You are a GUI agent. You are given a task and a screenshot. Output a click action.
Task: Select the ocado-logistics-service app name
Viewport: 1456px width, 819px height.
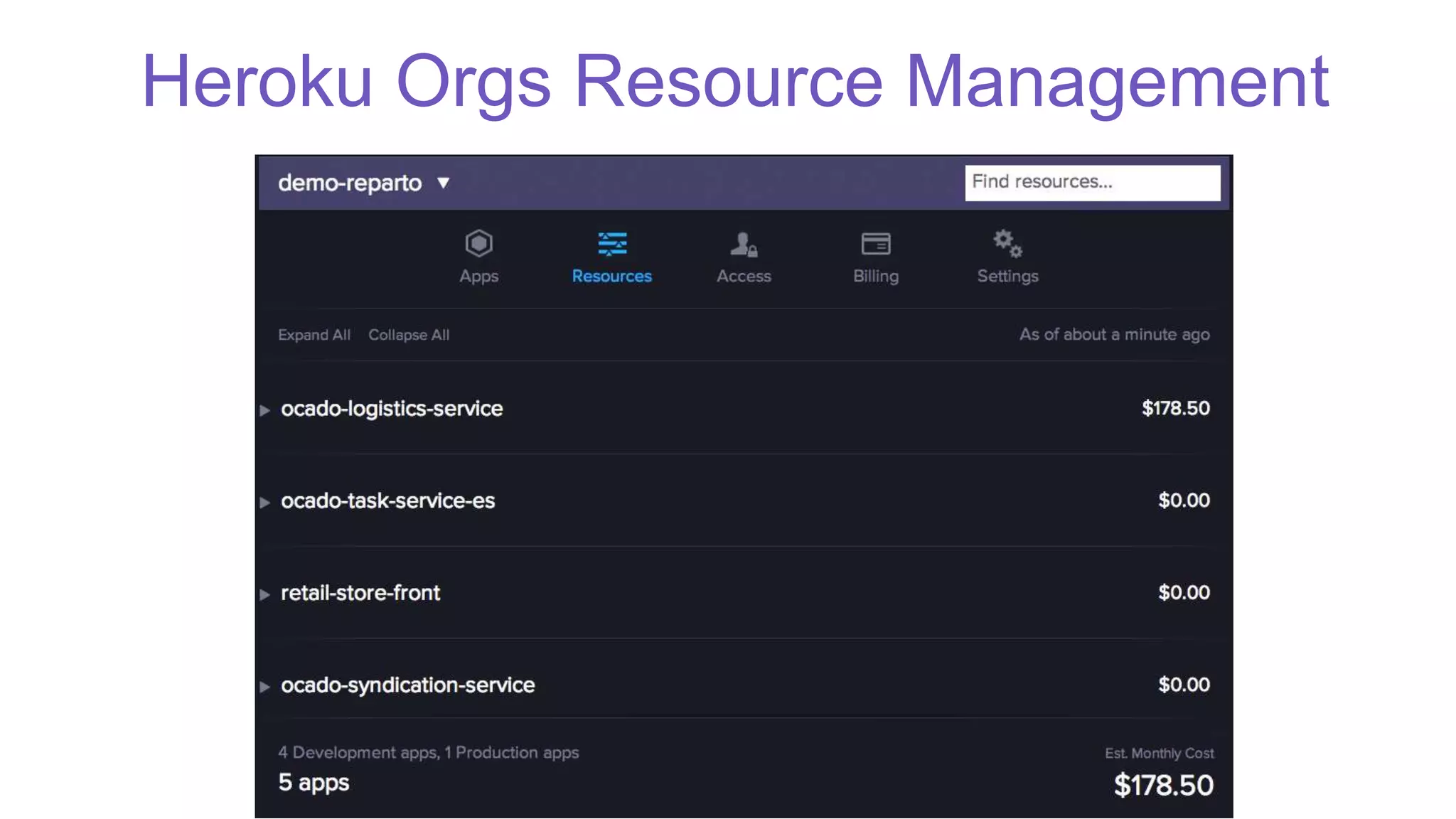[392, 409]
